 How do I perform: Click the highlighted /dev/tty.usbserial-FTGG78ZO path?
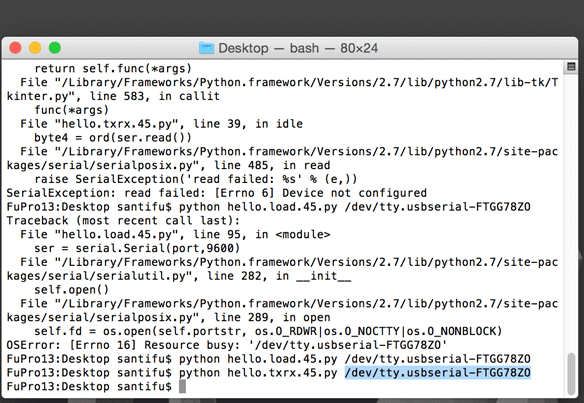pyautogui.click(x=438, y=372)
